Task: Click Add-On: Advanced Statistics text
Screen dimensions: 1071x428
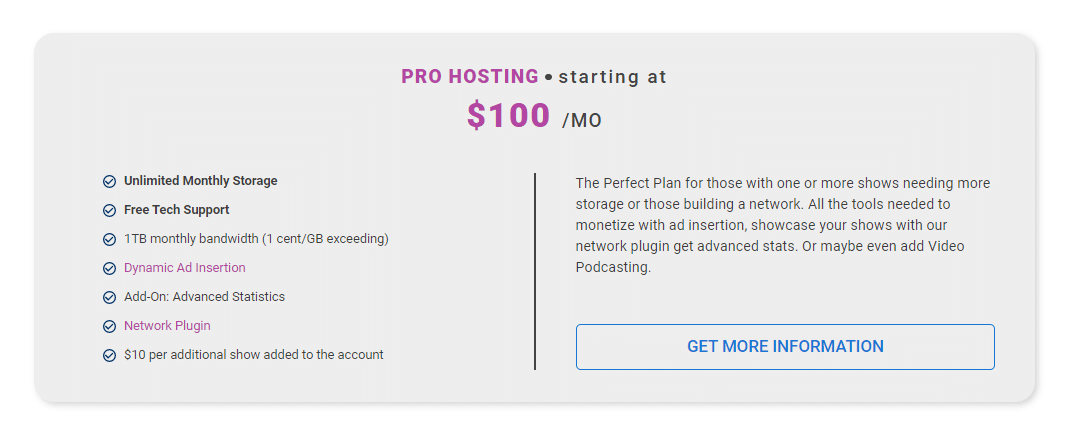Action: point(204,297)
